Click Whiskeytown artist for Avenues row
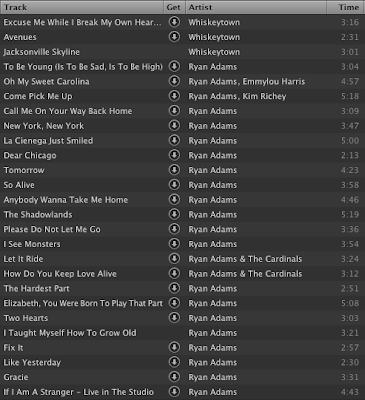Screen dimensions: 365x400 click(214, 37)
